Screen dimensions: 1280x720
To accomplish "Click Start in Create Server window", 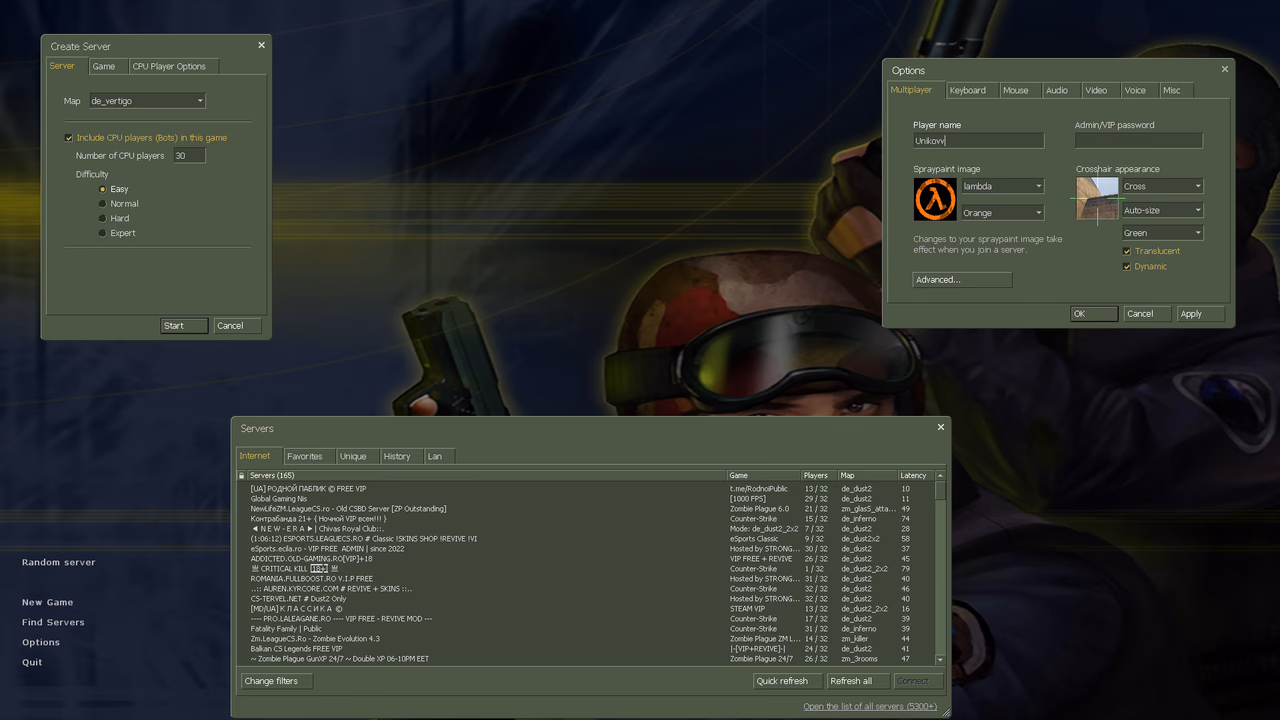I will point(184,326).
